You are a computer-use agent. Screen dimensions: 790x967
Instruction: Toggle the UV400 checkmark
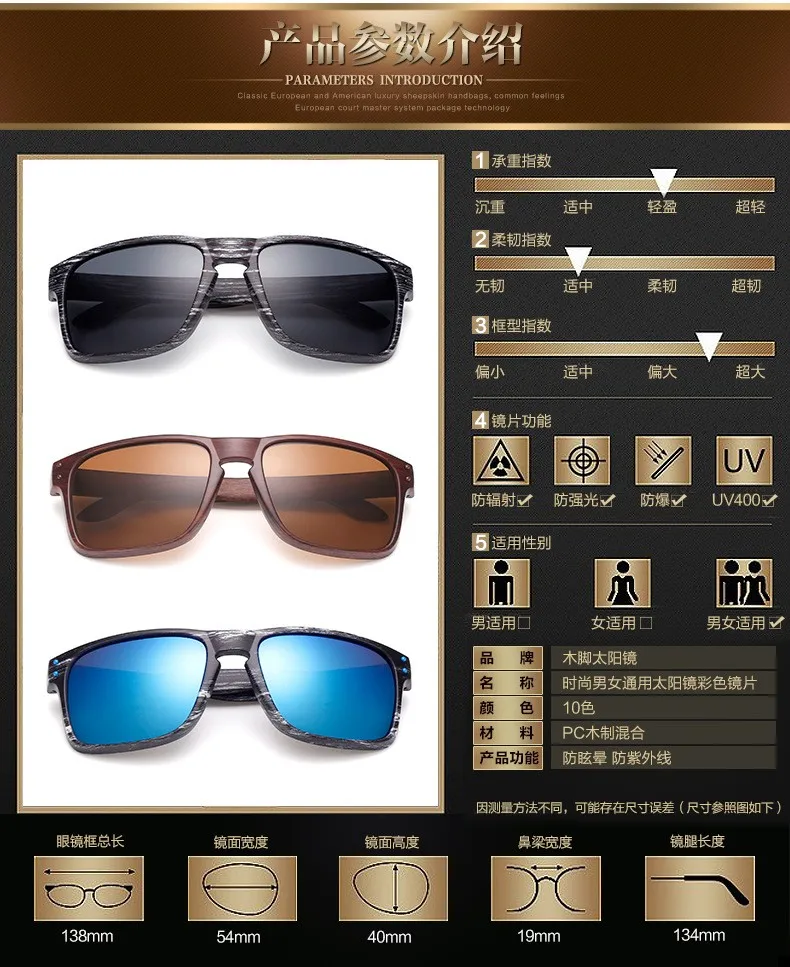(768, 500)
